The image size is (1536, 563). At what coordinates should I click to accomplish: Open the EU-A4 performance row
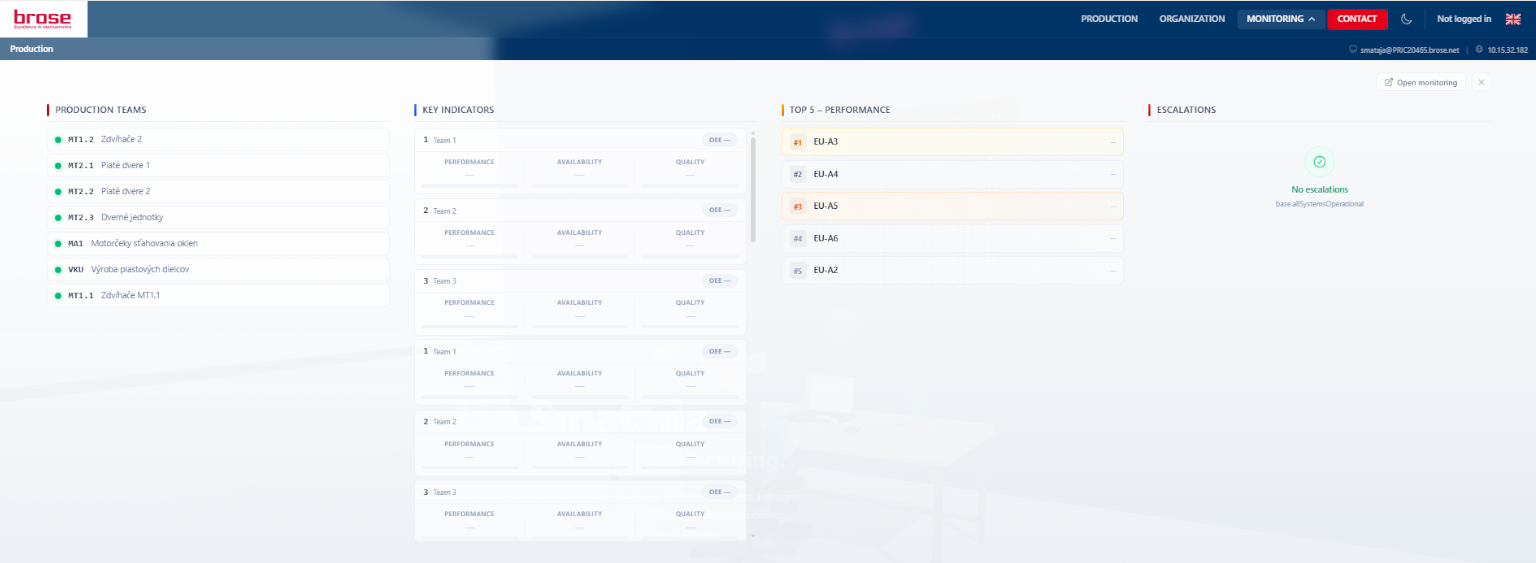(952, 174)
